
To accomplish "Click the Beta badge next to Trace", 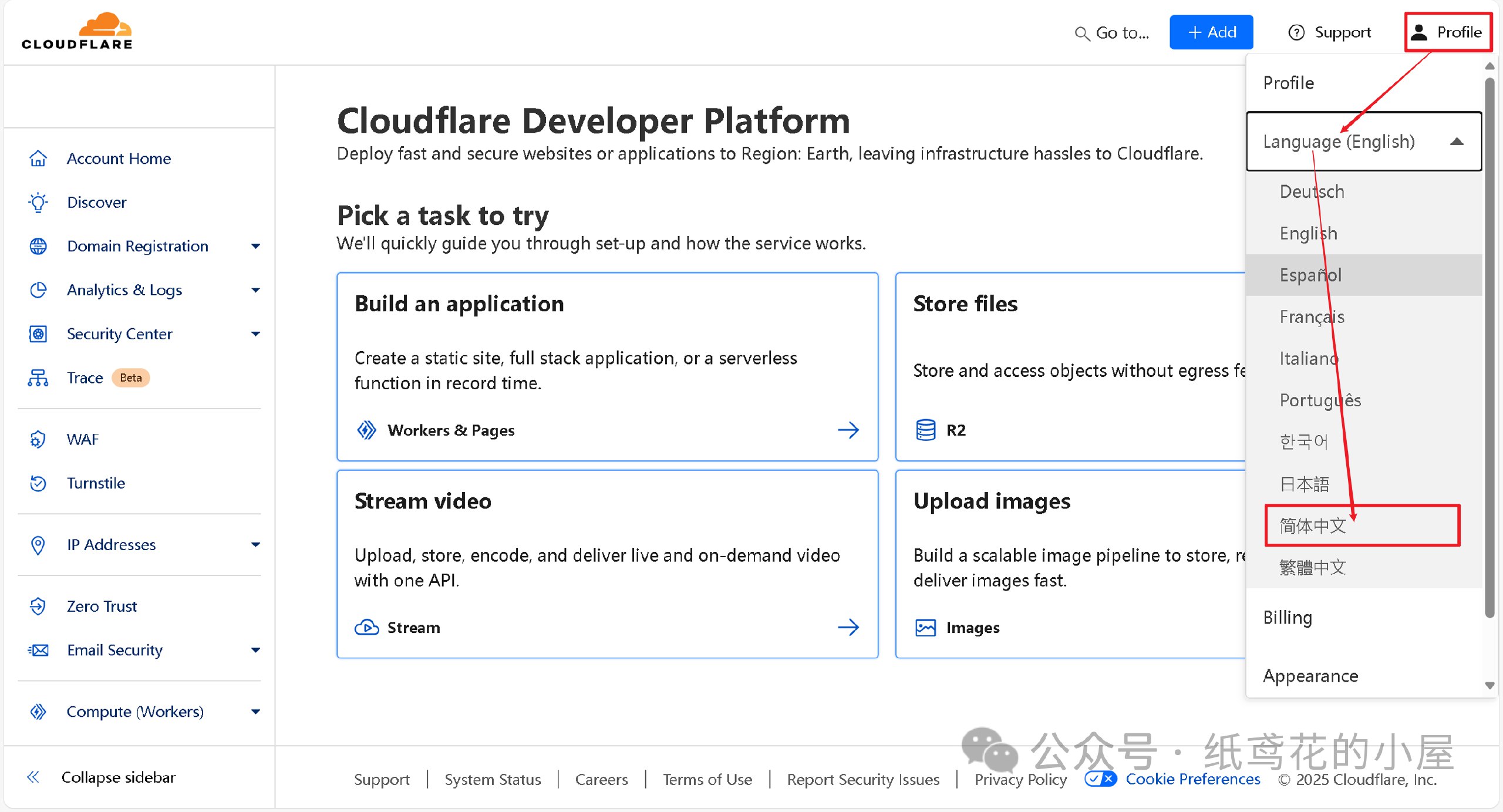I will tap(131, 378).
